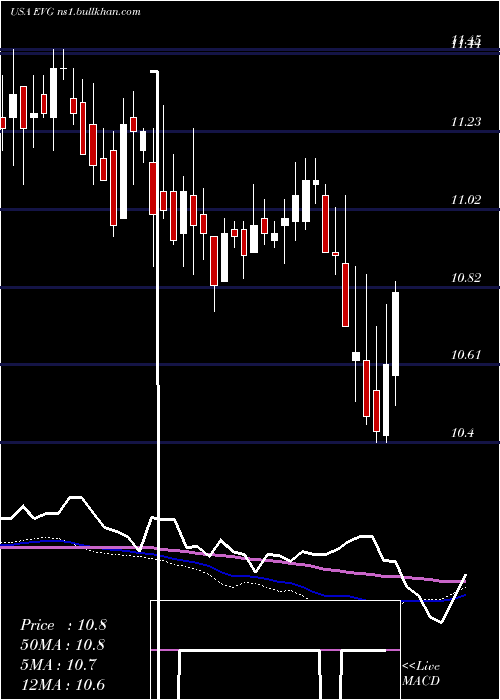Click the '50MA : 10.8' readout
The width and height of the screenshot is (500, 700).
63,645
